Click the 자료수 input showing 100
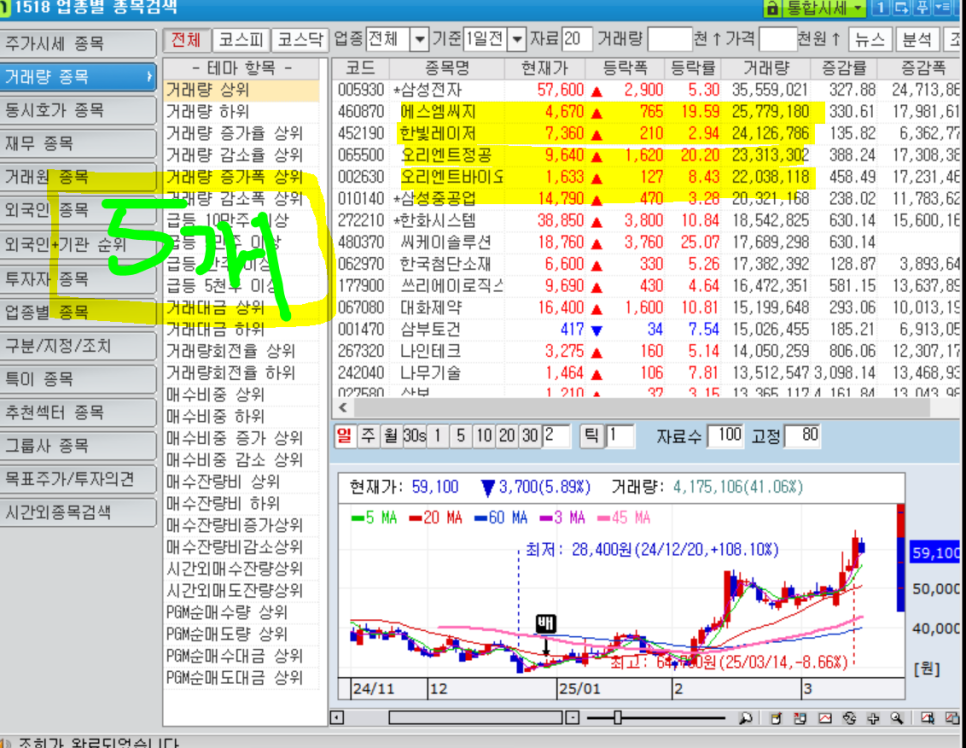This screenshot has width=966, height=748. 726,436
